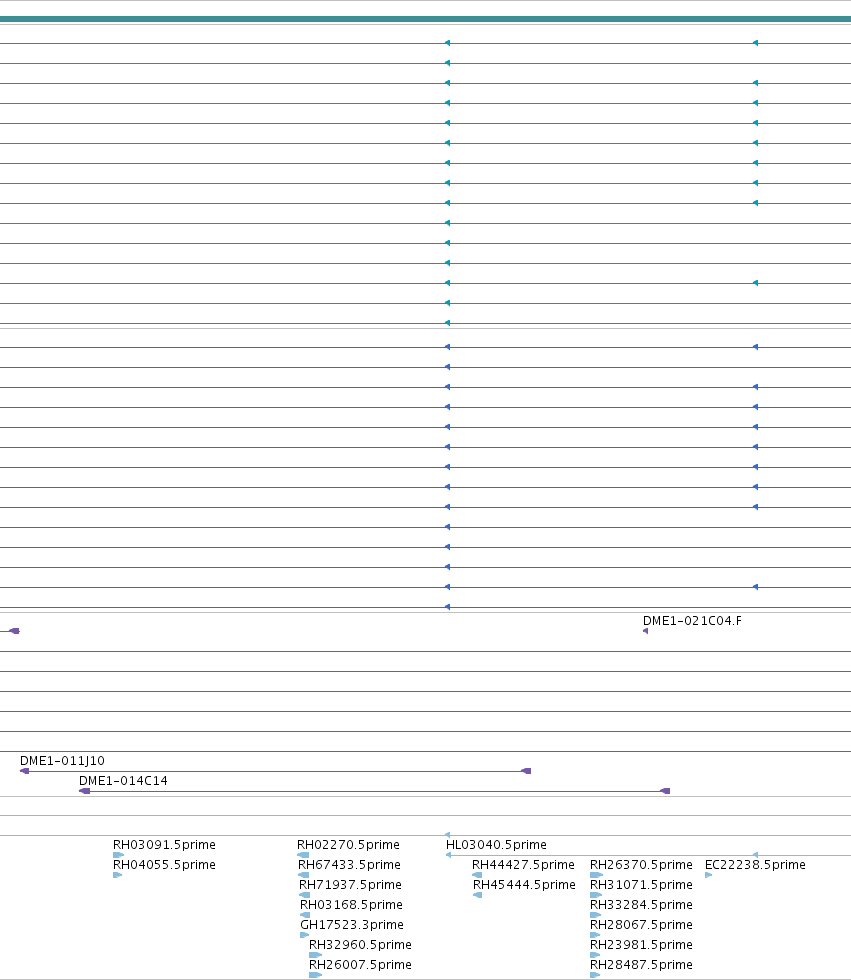Open the RH26370.5prime label
This screenshot has height=980, width=851.
[x=641, y=864]
